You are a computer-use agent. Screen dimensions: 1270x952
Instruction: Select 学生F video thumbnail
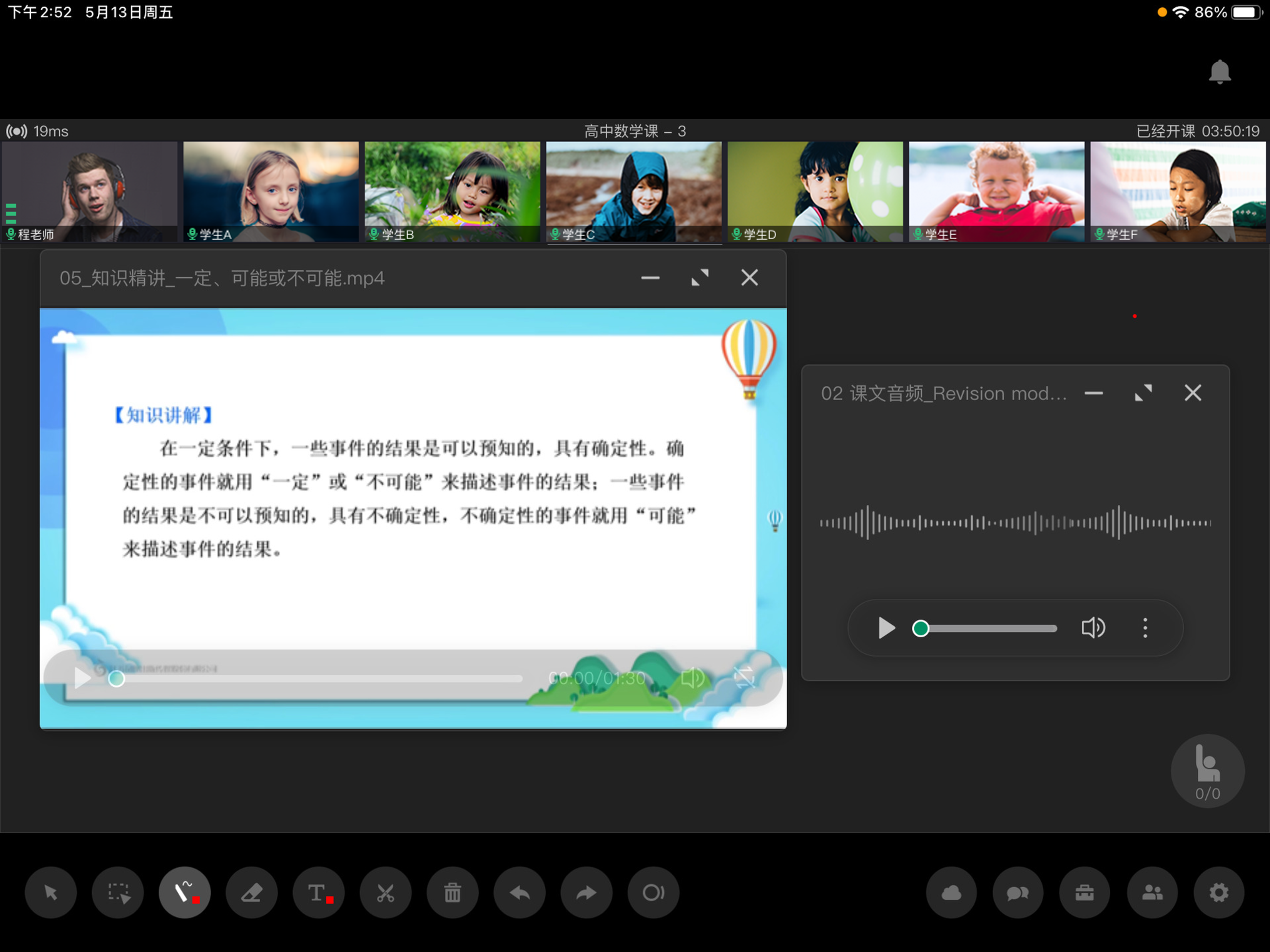point(1178,192)
